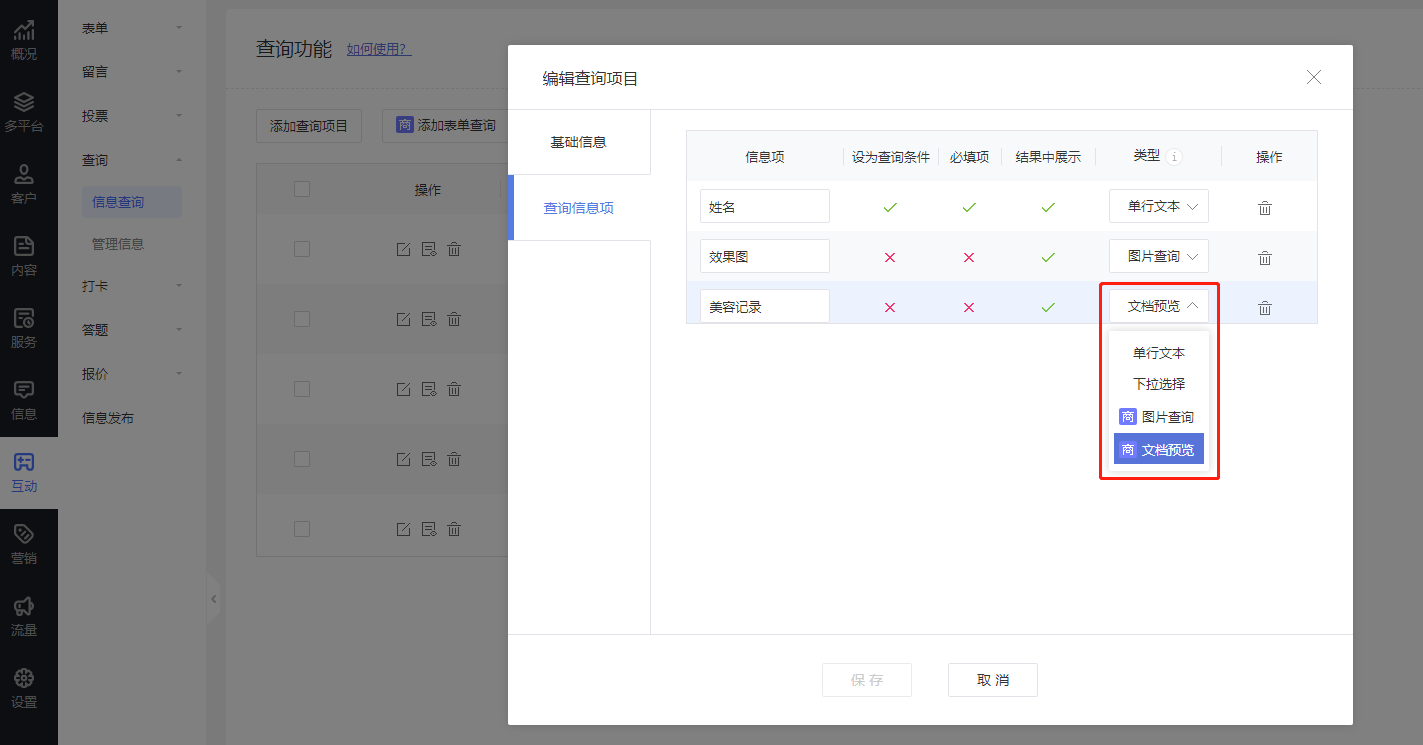Tick the select-all checkbox in table header
1423x745 pixels.
[x=302, y=189]
